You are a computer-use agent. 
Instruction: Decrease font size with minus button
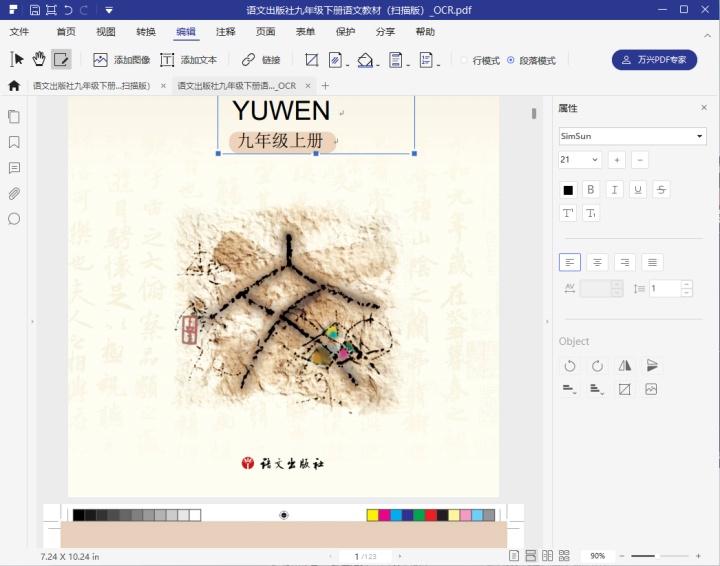640,160
